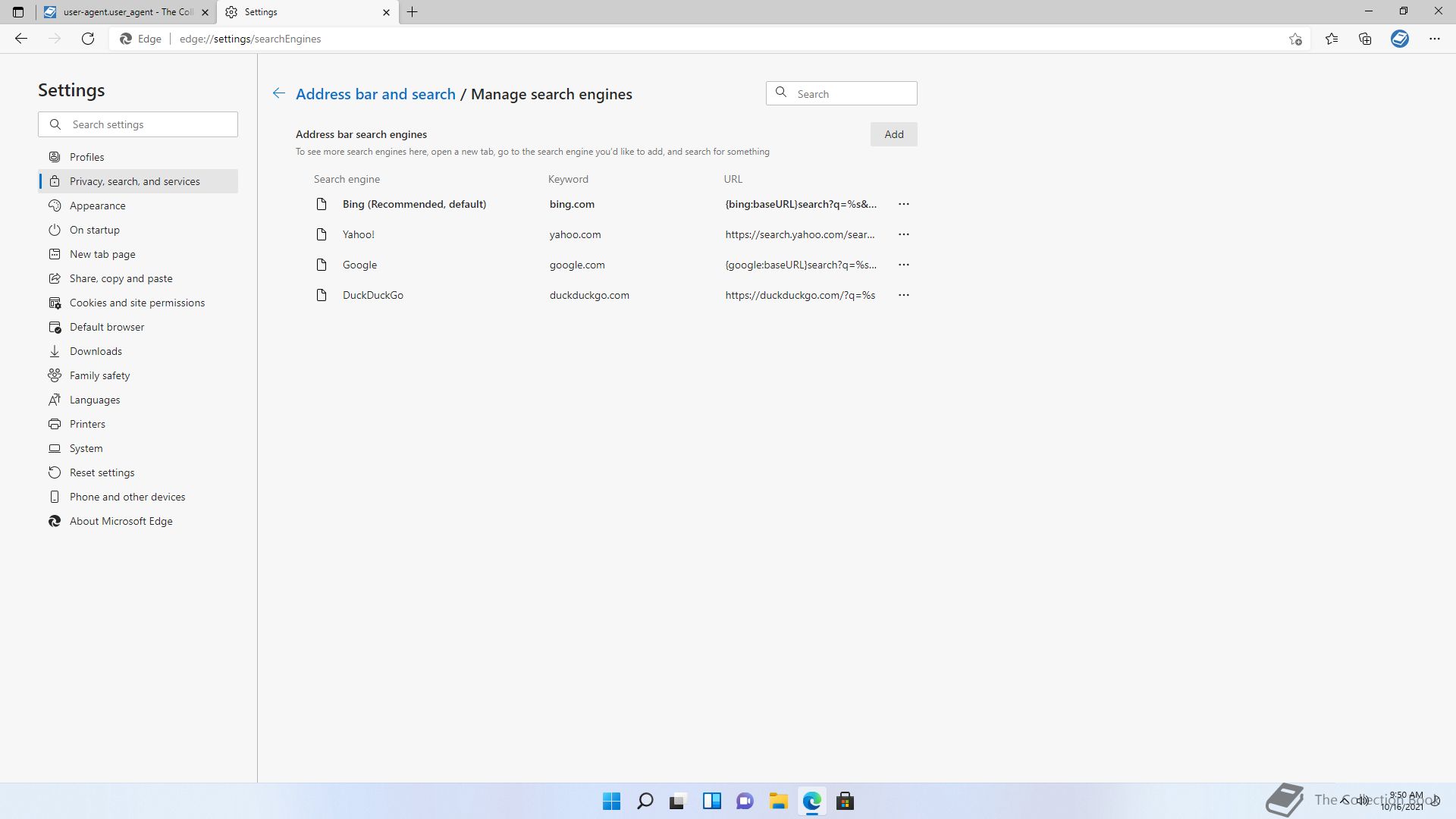1456x819 pixels.
Task: Open Family safety settings
Action: pyautogui.click(x=138, y=375)
